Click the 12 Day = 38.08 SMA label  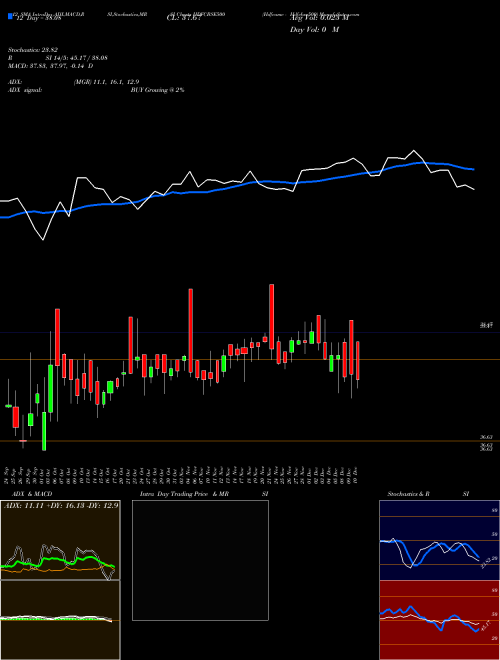click(x=38, y=18)
